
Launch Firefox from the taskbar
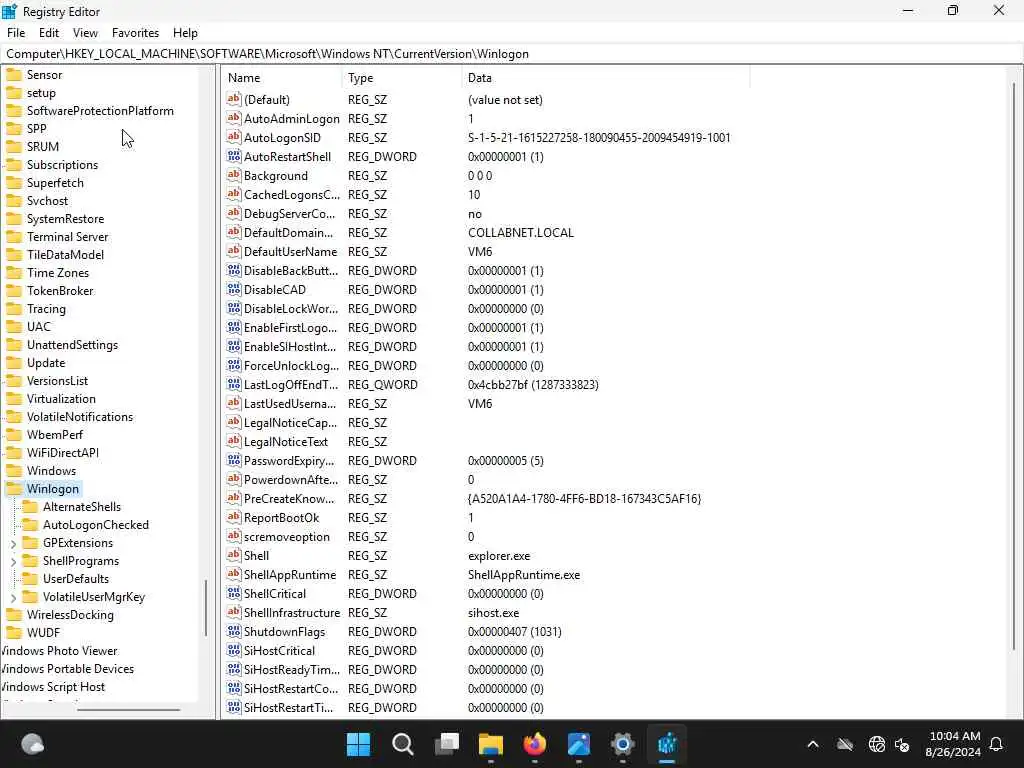click(x=535, y=744)
